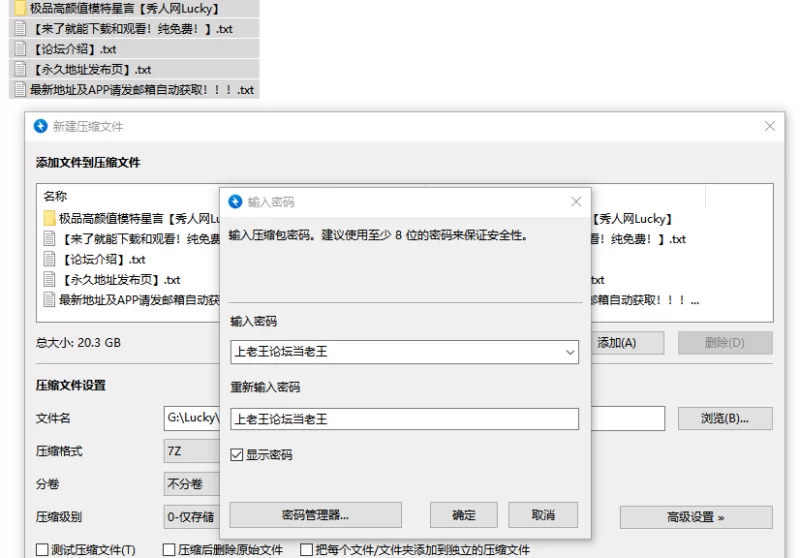Enable 测试压缩文件(T) checkbox
Image resolution: width=800 pixels, height=558 pixels.
[42, 550]
